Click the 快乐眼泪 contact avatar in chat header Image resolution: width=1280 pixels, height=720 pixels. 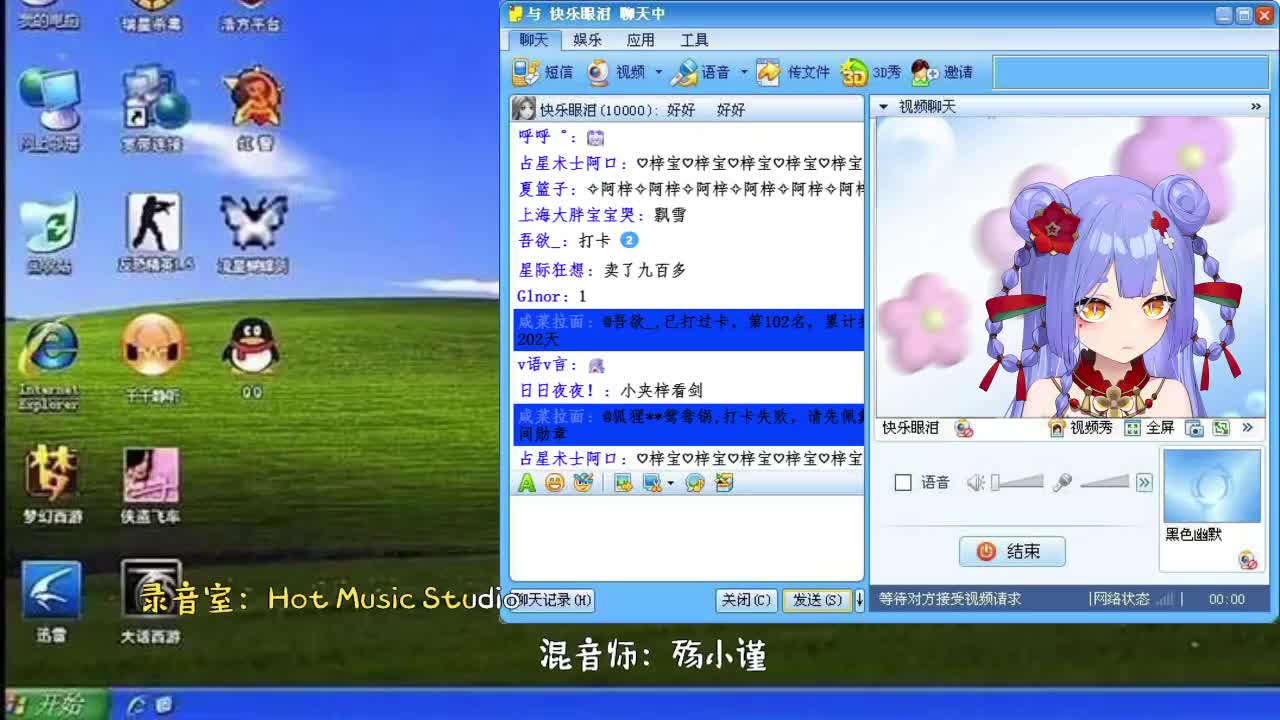[523, 109]
